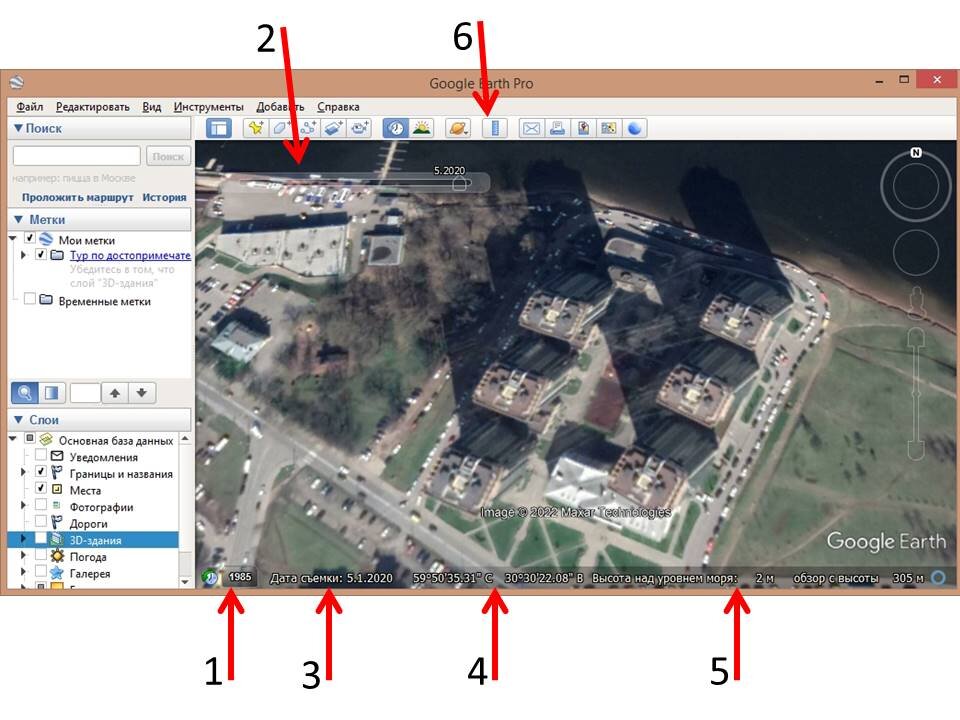Screen dimensions: 960x720
Task: Open the Вид menu
Action: click(x=152, y=107)
